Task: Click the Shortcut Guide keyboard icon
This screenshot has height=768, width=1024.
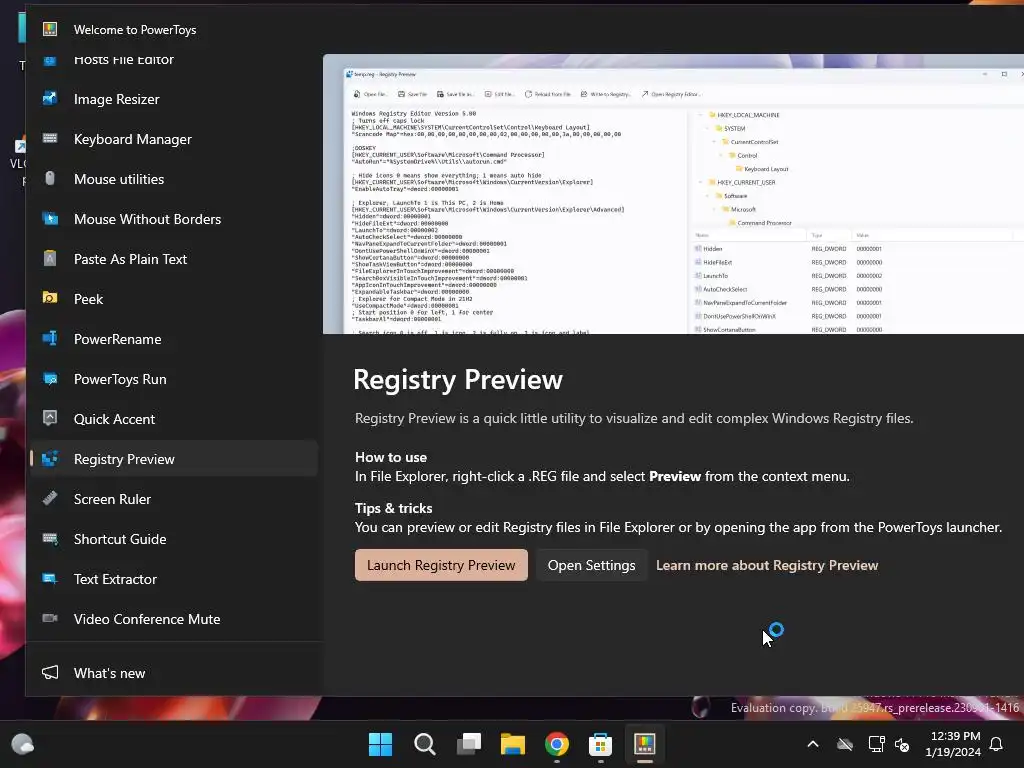Action: [50, 538]
